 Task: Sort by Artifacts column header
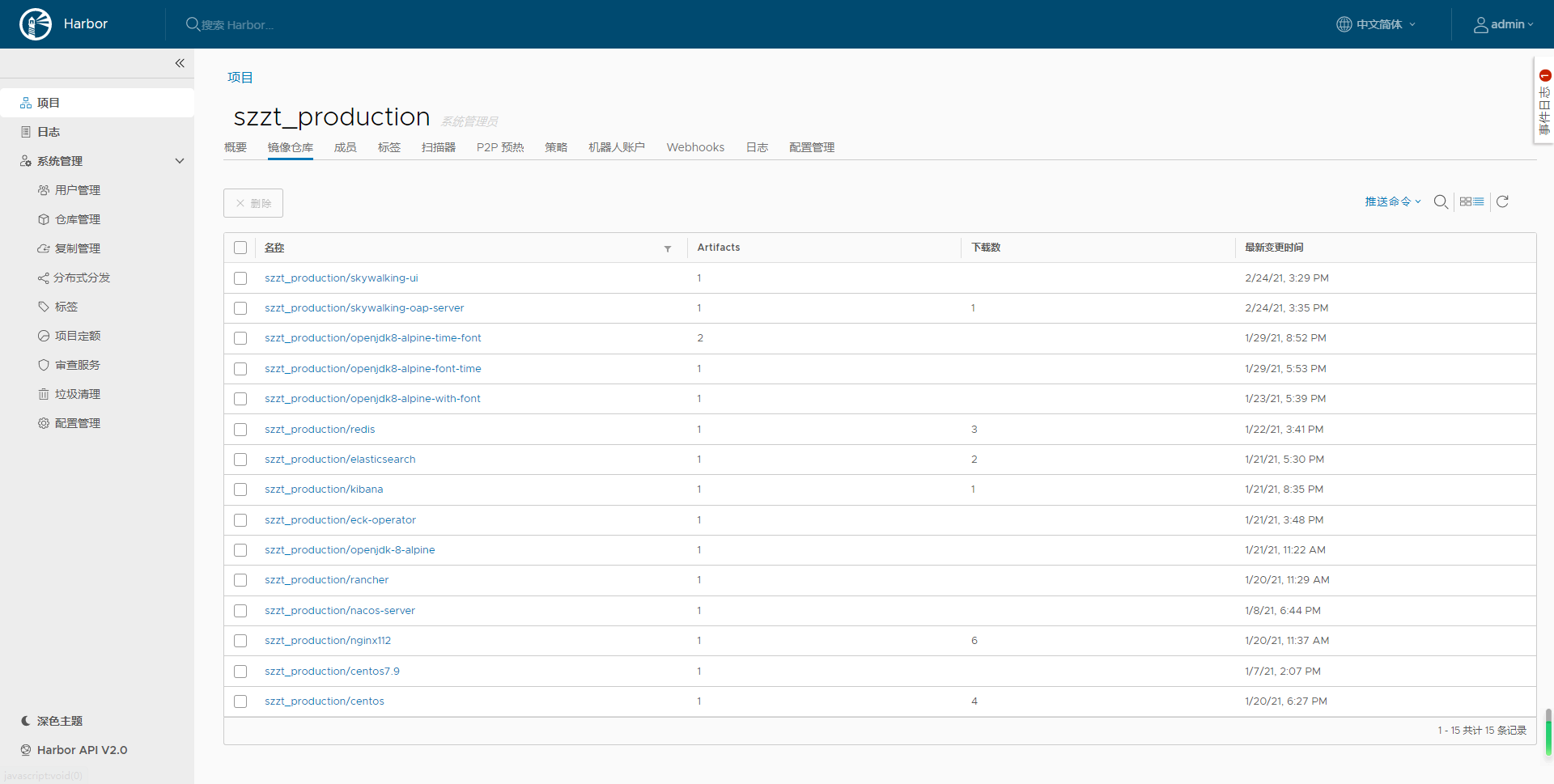click(719, 248)
